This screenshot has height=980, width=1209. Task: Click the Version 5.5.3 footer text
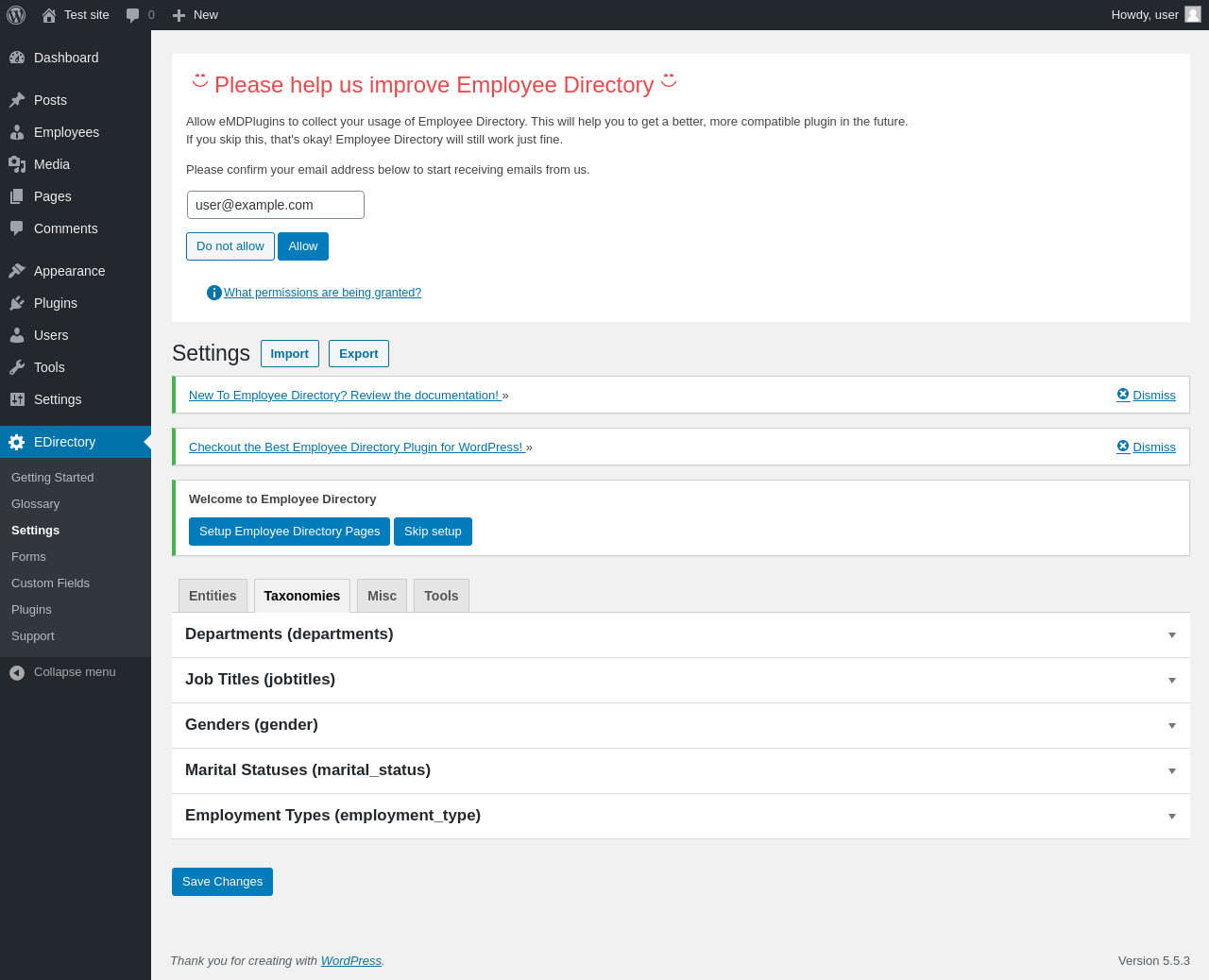coord(1154,961)
